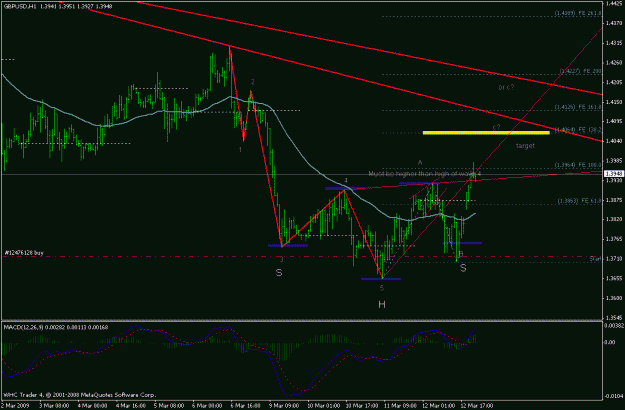Select the yellow target line
625x410 pixels.
coord(486,133)
